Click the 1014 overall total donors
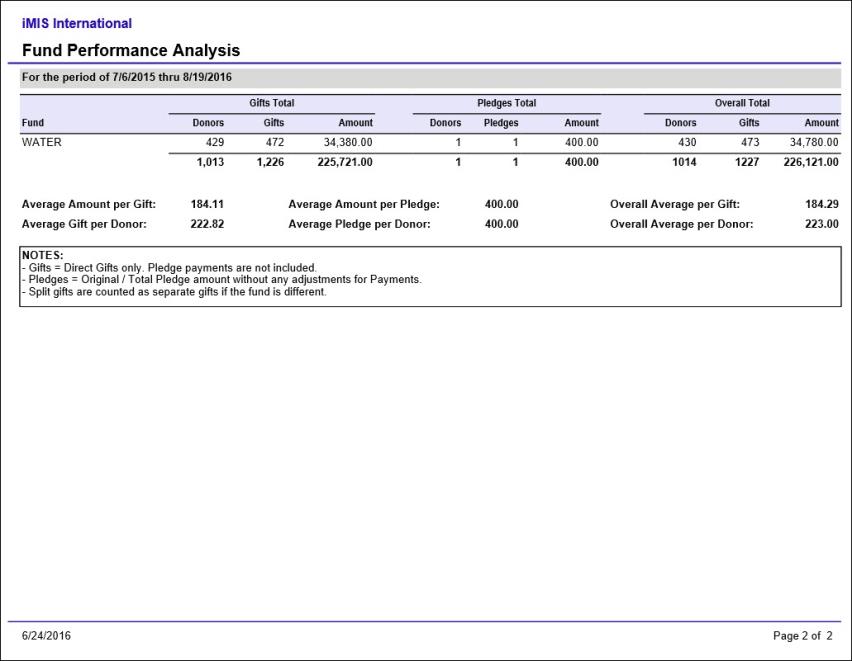This screenshot has height=661, width=852. (684, 162)
